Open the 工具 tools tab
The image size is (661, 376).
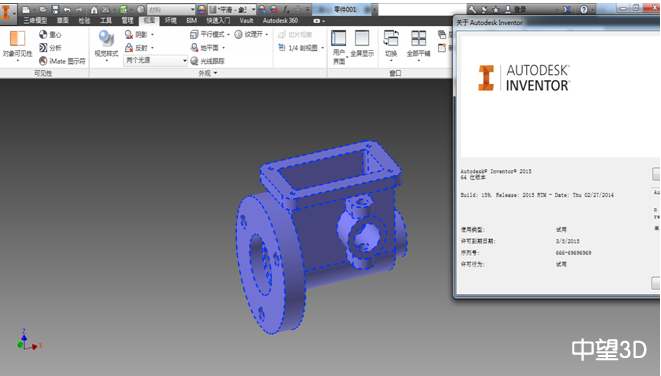pos(106,21)
